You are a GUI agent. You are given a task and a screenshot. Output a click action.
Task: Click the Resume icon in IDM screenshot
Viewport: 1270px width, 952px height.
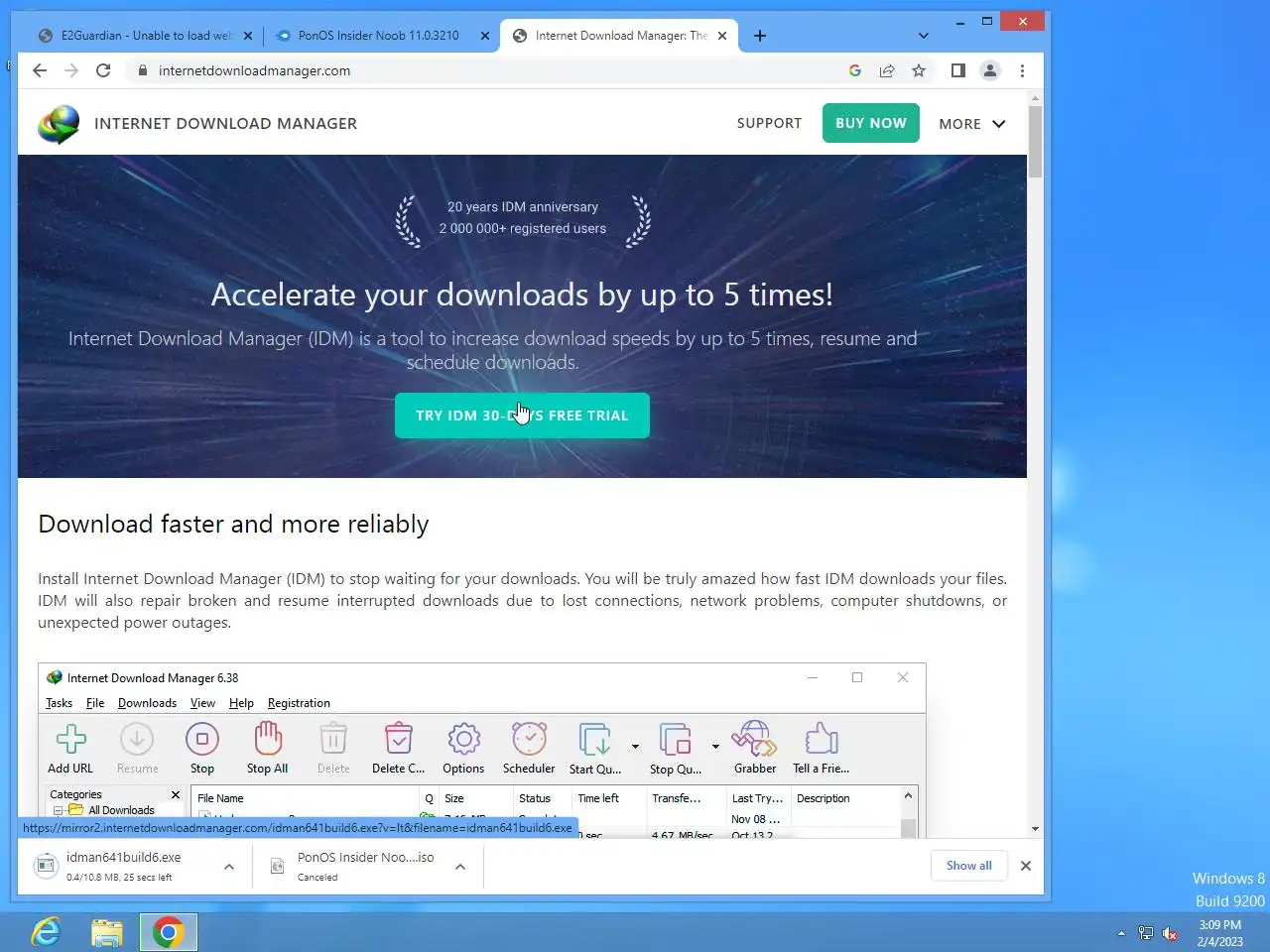(137, 739)
